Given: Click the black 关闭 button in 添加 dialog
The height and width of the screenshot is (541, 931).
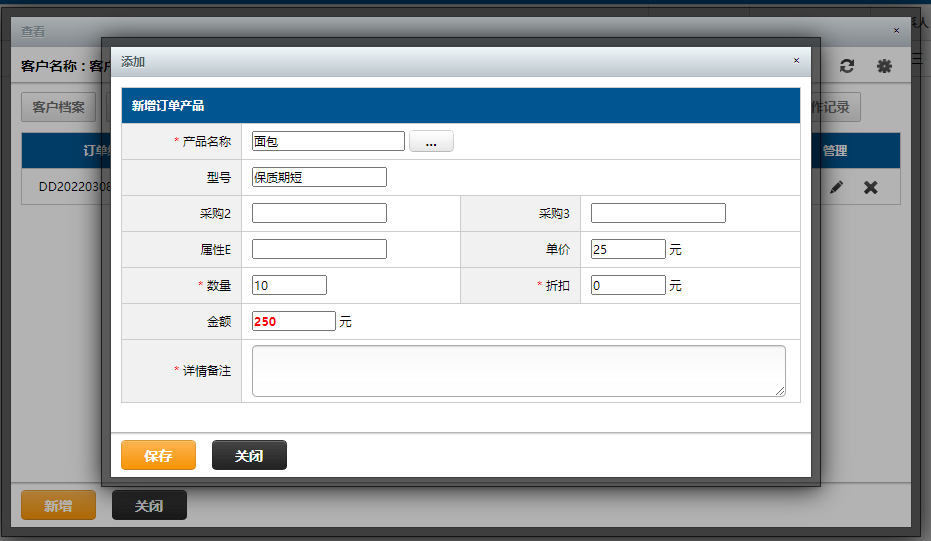Looking at the screenshot, I should pos(249,455).
